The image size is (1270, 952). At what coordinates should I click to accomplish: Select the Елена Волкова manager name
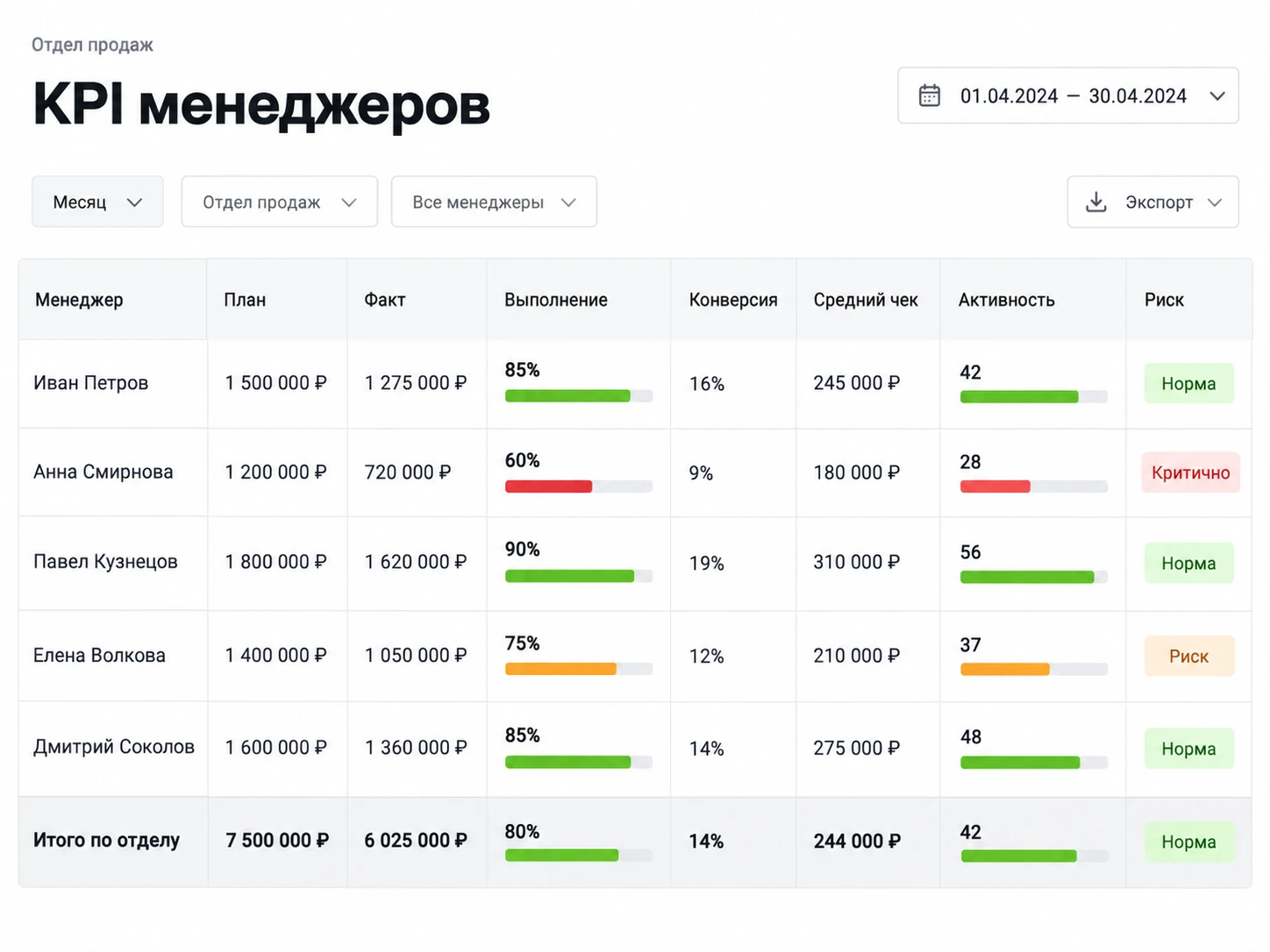tap(99, 655)
